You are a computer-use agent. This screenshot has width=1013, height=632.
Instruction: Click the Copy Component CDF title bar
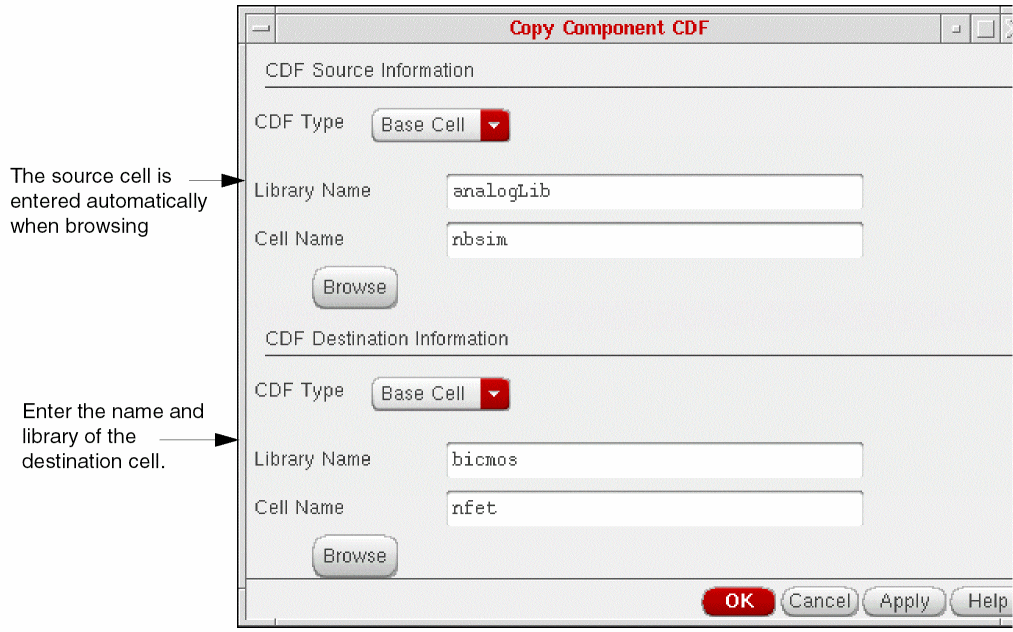[608, 28]
